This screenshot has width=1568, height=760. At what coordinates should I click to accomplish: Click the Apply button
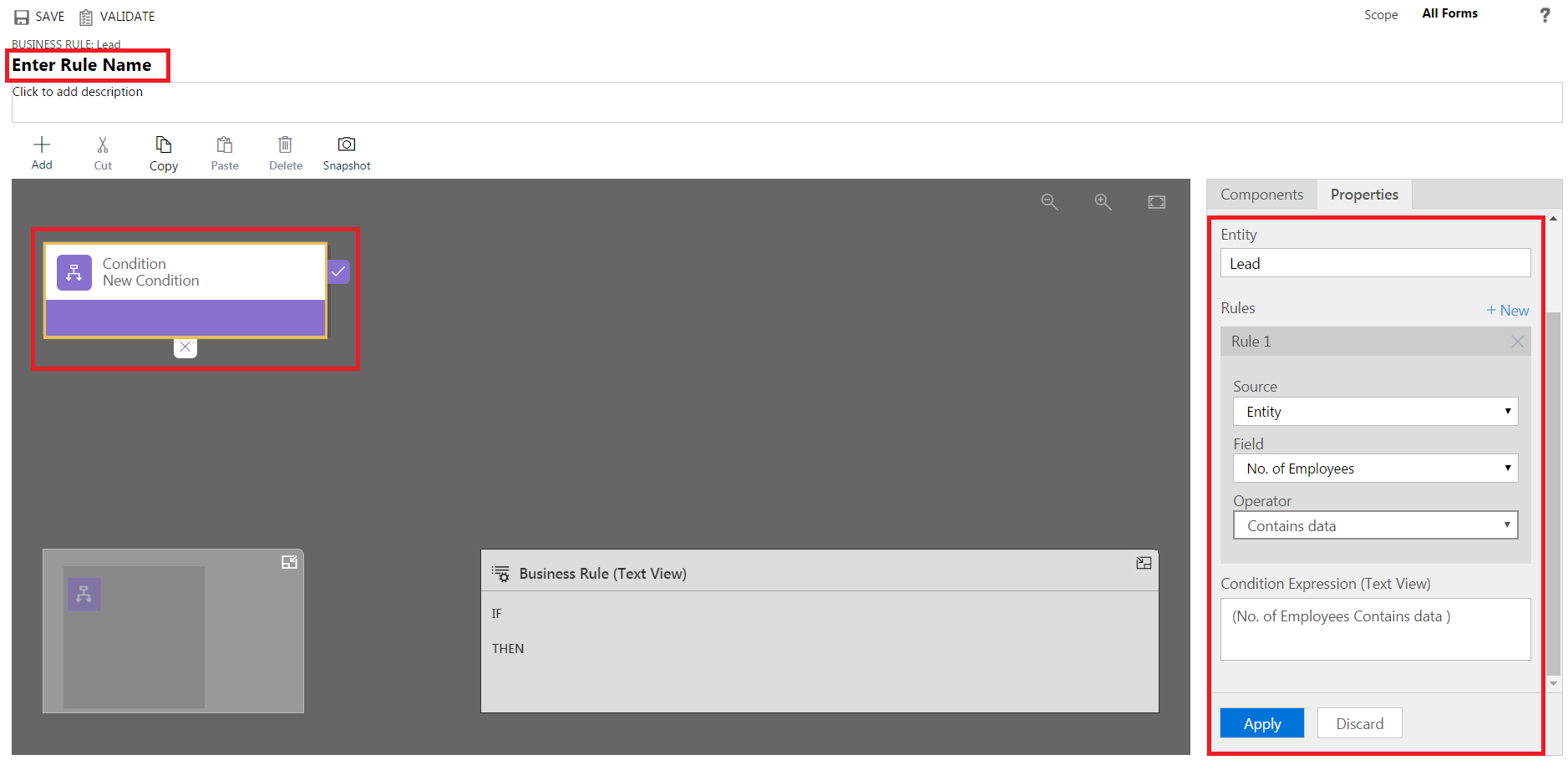(1261, 723)
